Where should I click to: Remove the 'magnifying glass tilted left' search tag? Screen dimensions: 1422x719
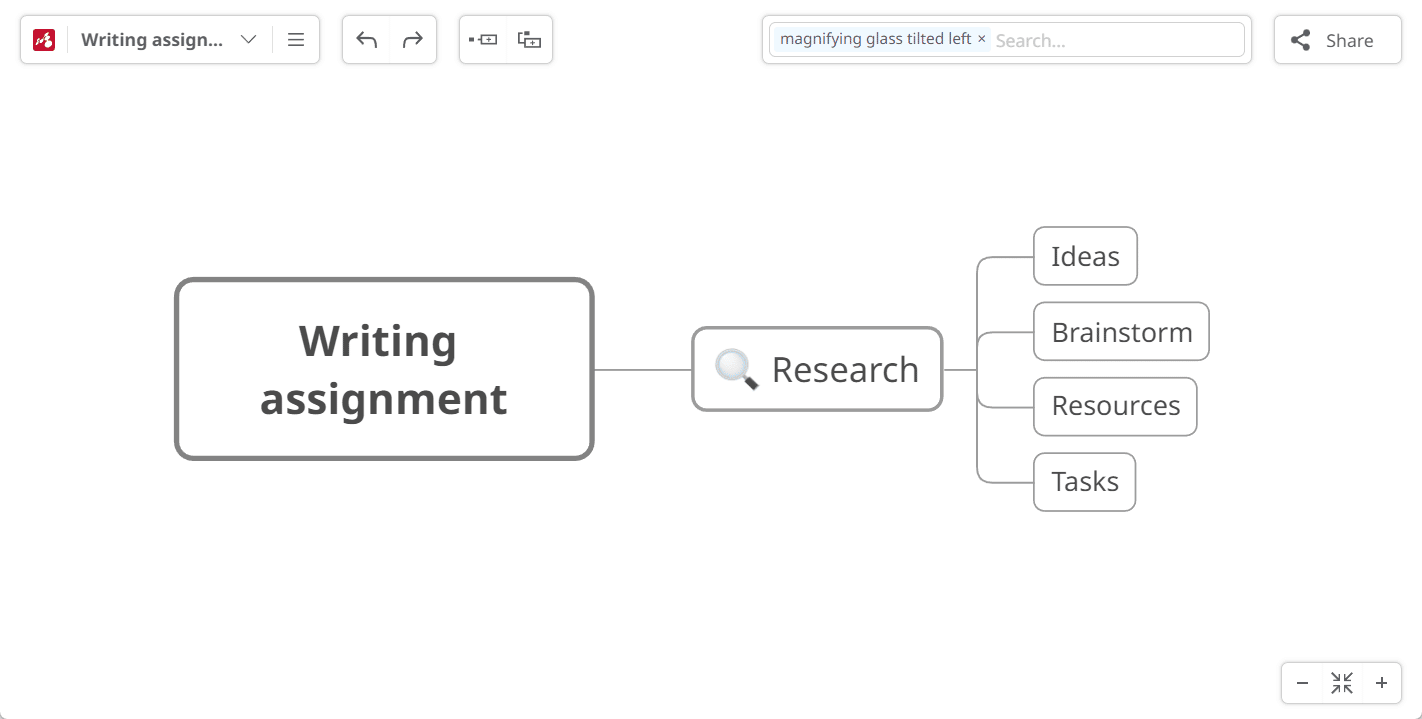click(981, 39)
